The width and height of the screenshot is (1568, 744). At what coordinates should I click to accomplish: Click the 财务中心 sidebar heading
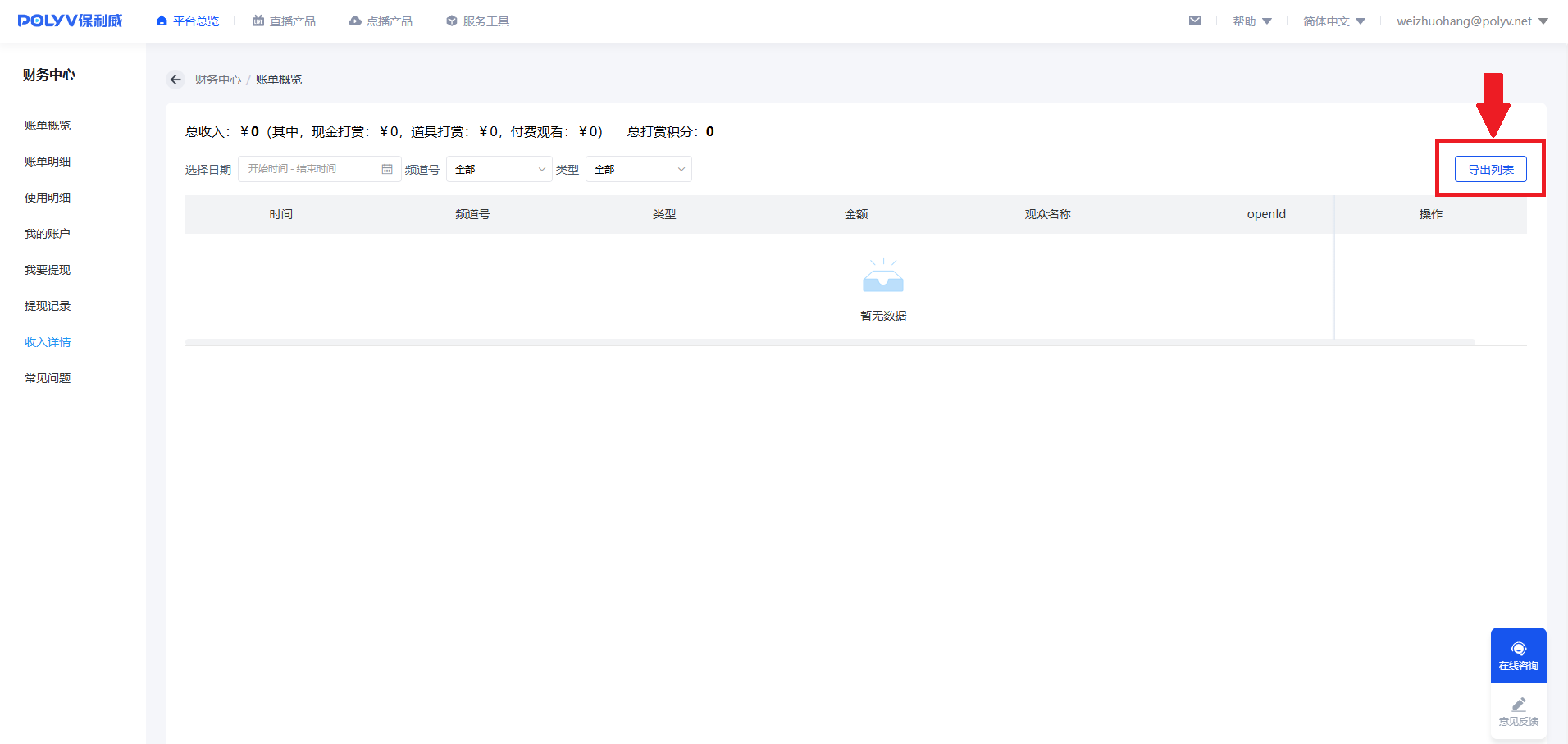(49, 75)
